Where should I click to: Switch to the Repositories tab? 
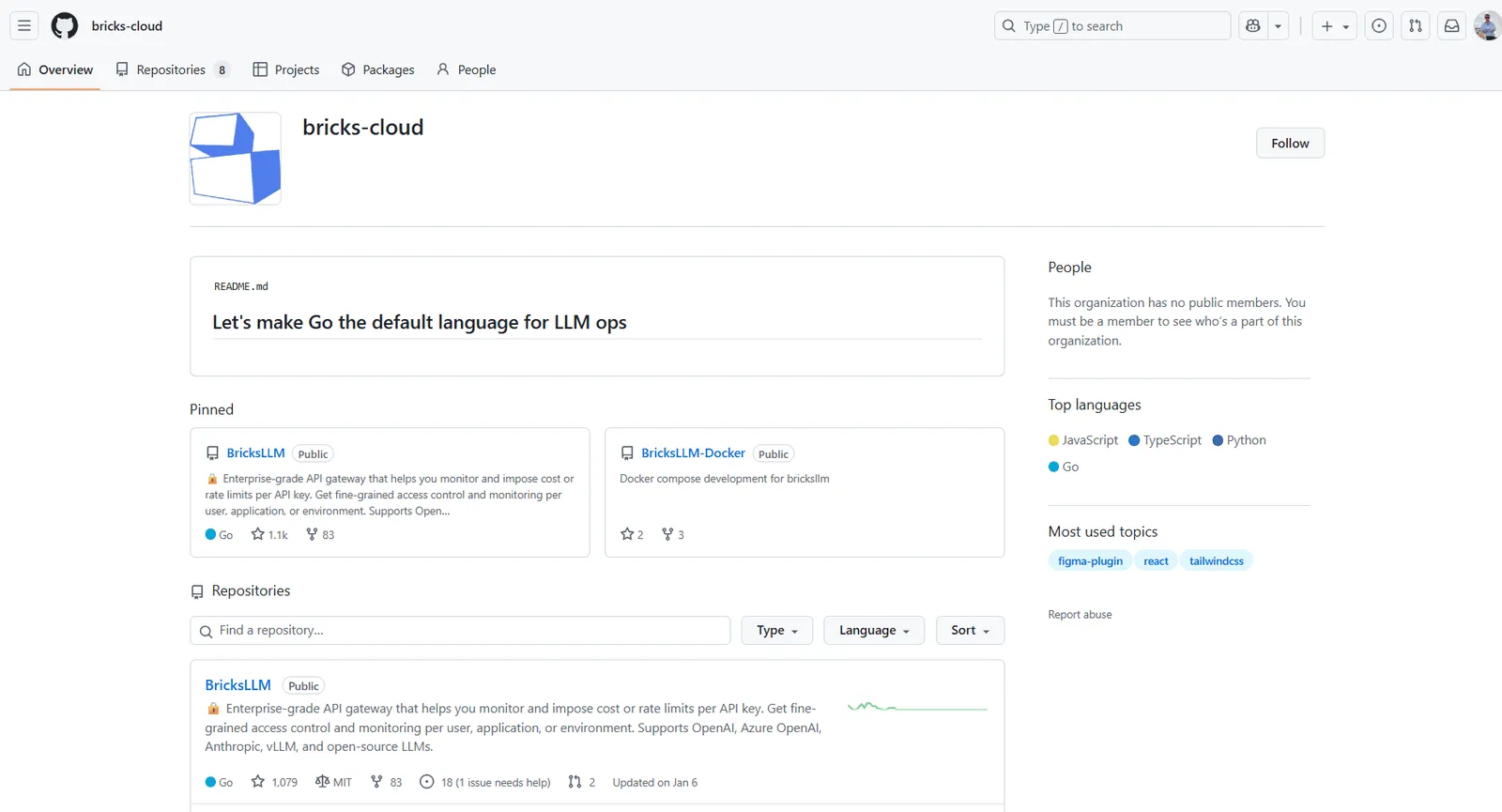tap(172, 69)
